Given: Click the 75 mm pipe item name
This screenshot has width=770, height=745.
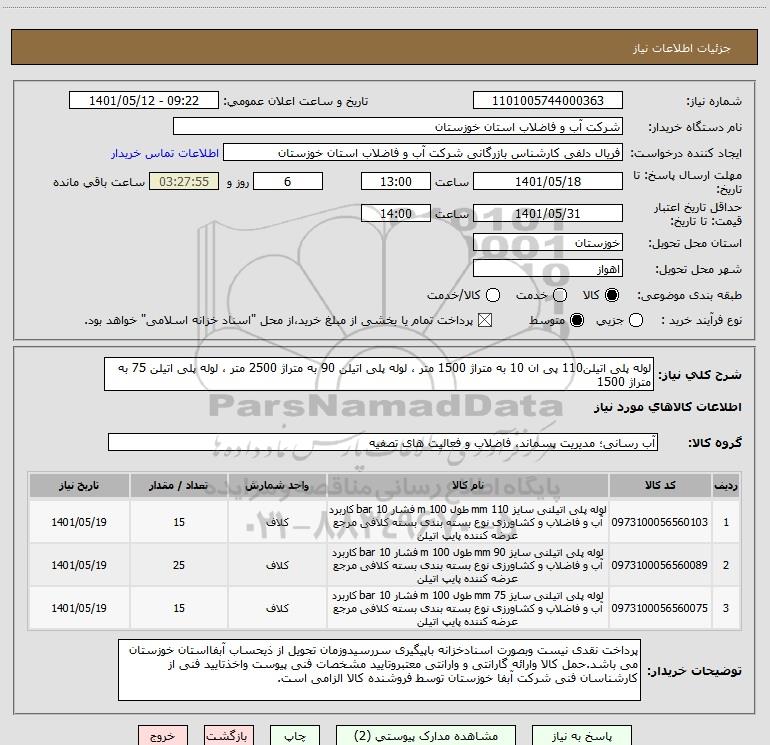Looking at the screenshot, I should [468, 608].
